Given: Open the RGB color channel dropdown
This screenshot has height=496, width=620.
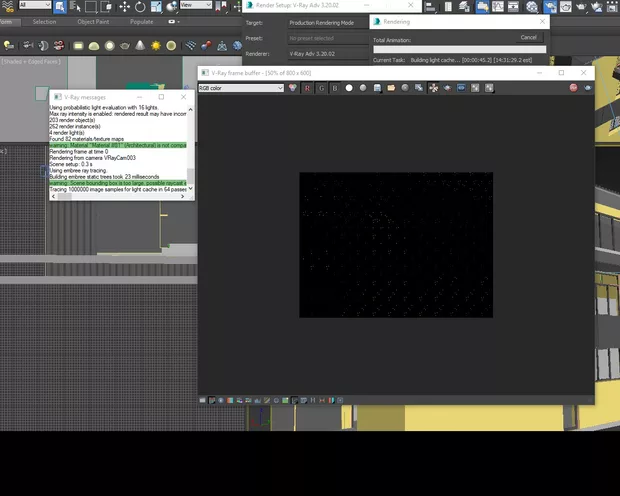Looking at the screenshot, I should point(241,88).
